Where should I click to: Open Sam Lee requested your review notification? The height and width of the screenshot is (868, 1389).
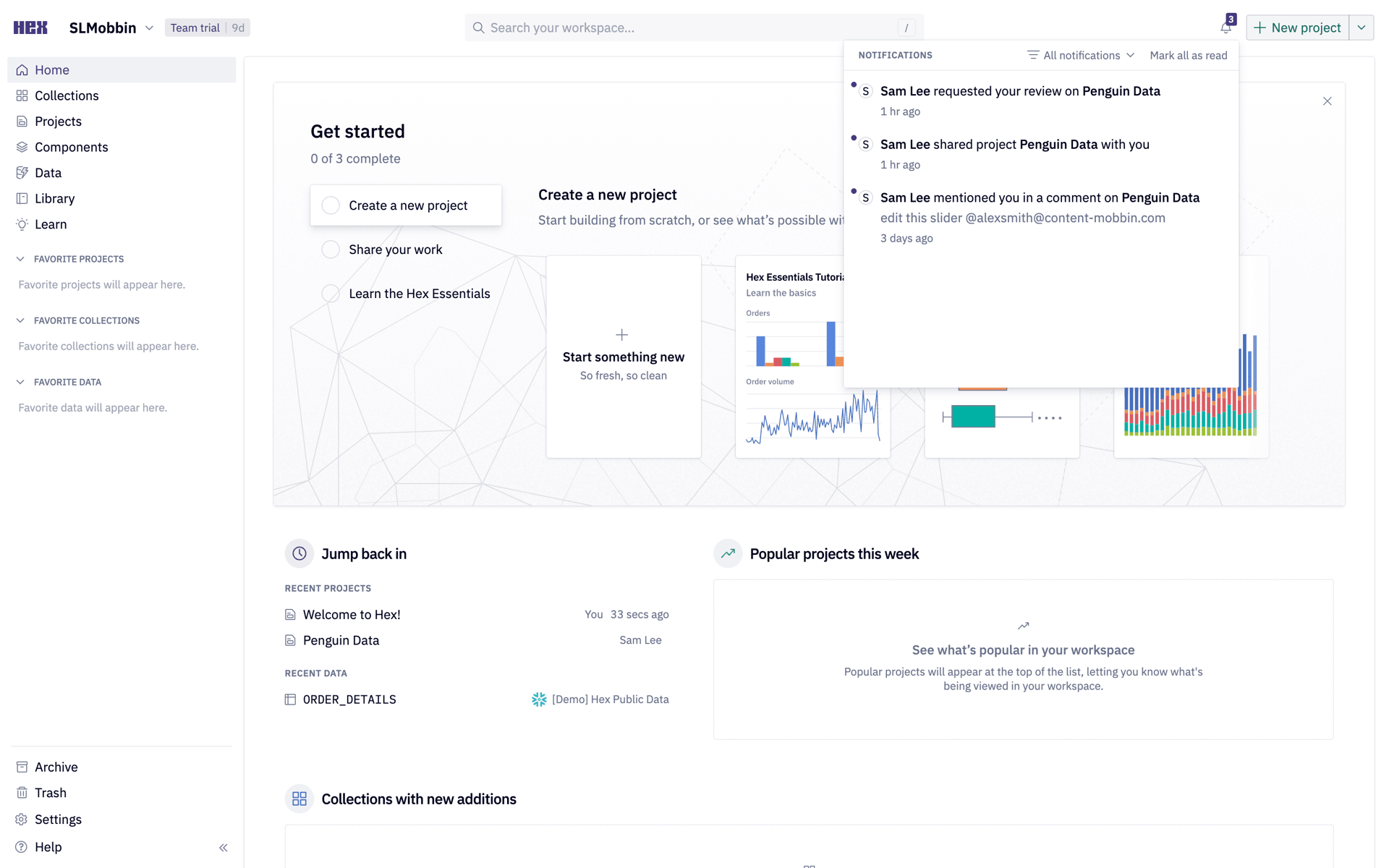point(1041,101)
